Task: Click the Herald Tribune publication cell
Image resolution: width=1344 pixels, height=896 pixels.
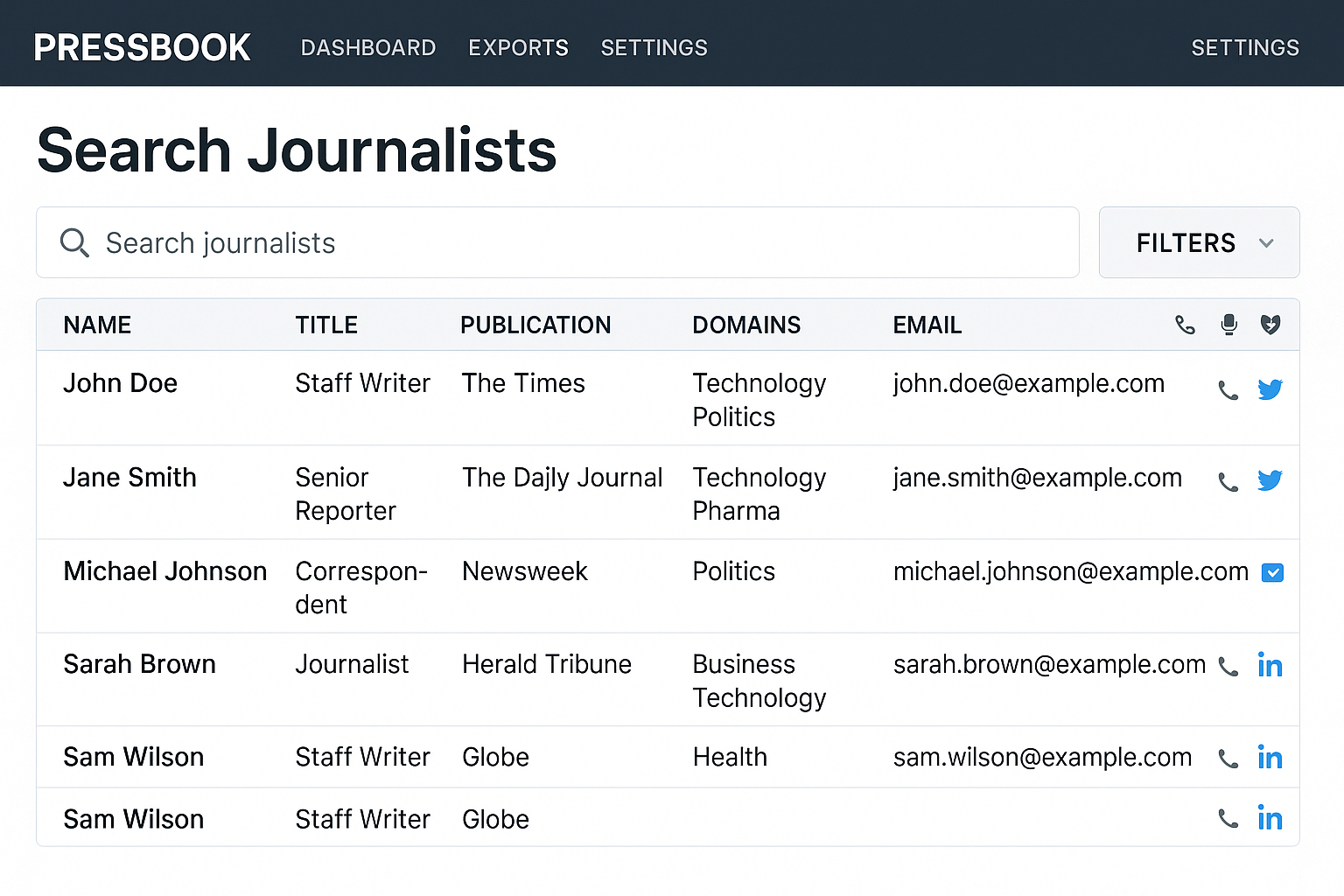Action: click(x=546, y=664)
